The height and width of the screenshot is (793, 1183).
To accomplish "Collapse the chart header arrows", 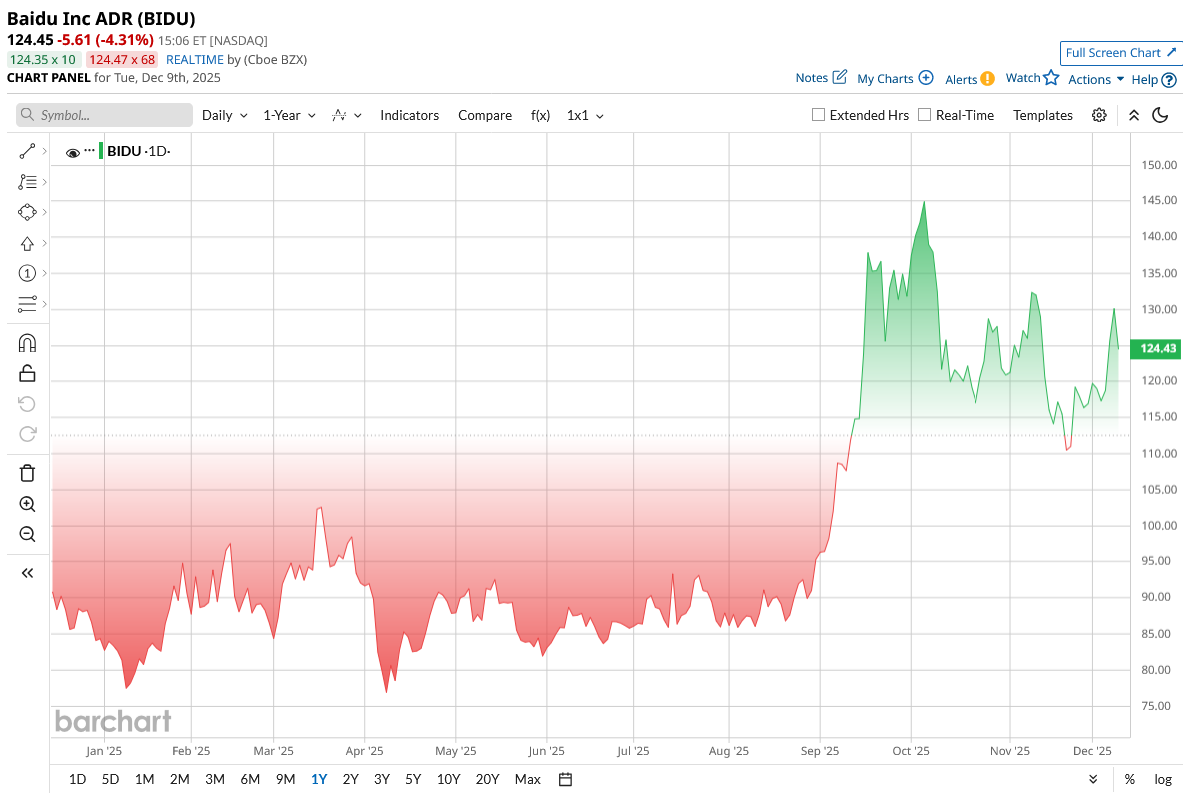I will coord(1134,115).
